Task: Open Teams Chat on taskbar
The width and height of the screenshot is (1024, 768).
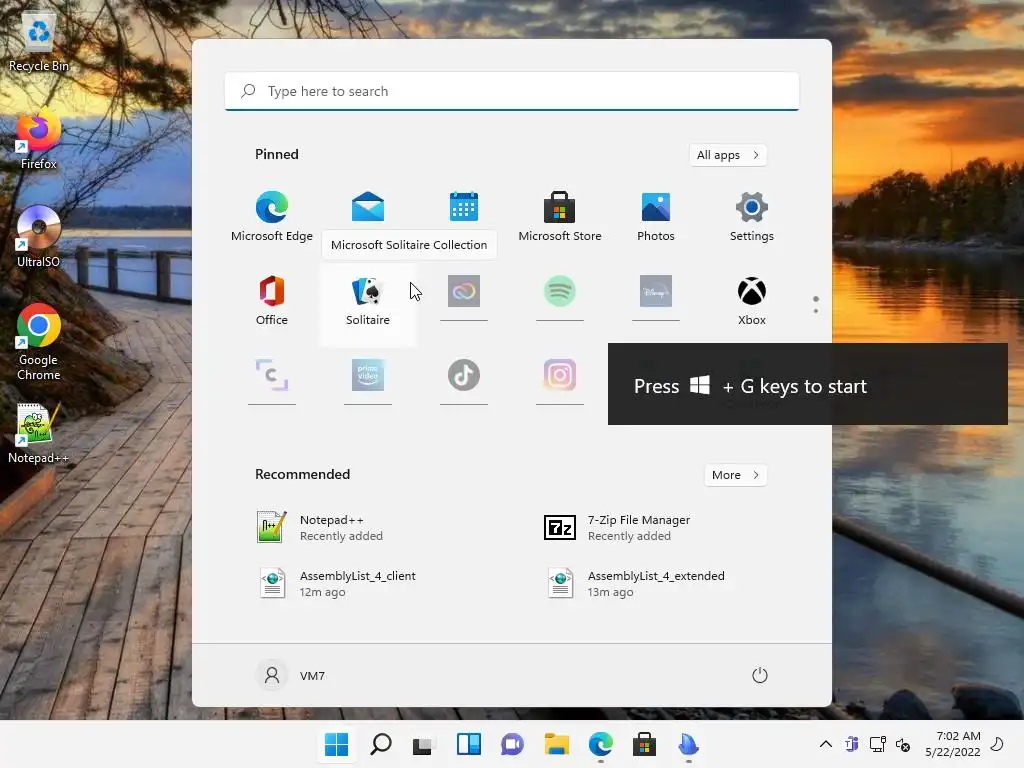Action: (x=513, y=744)
